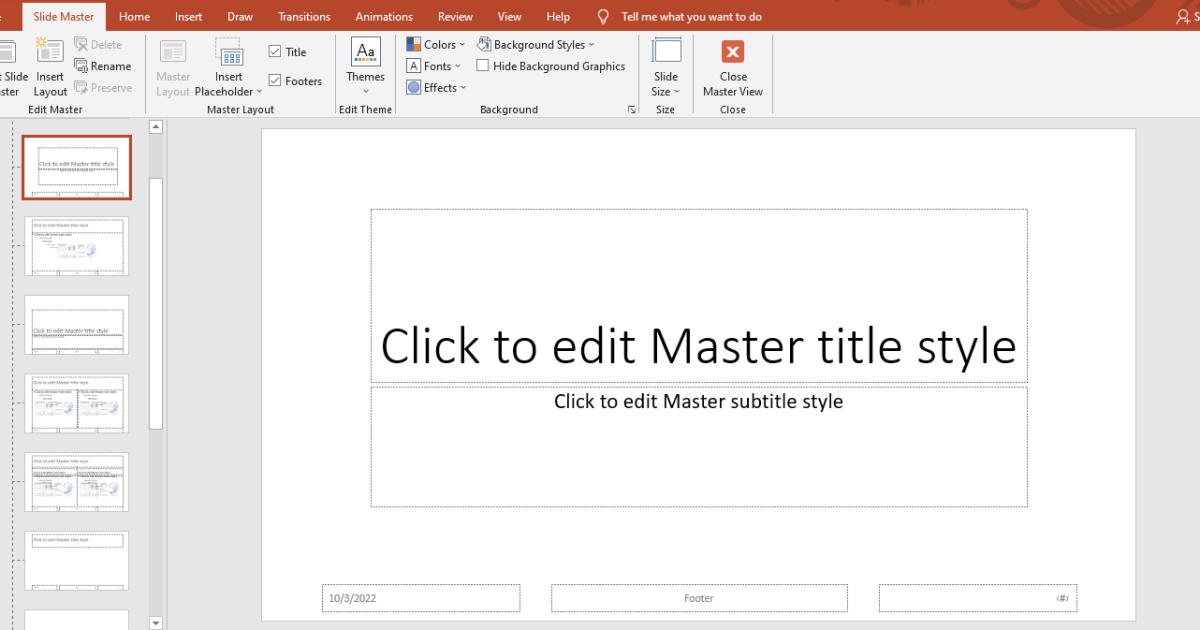
Task: Select the third layout thumbnail in the sidebar
Action: pyautogui.click(x=76, y=325)
